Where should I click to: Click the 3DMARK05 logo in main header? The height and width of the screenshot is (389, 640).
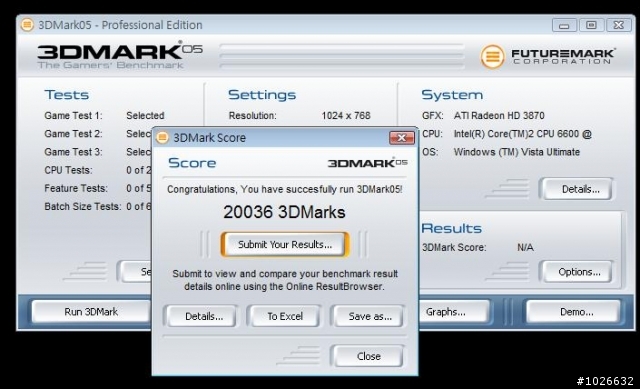pos(119,55)
